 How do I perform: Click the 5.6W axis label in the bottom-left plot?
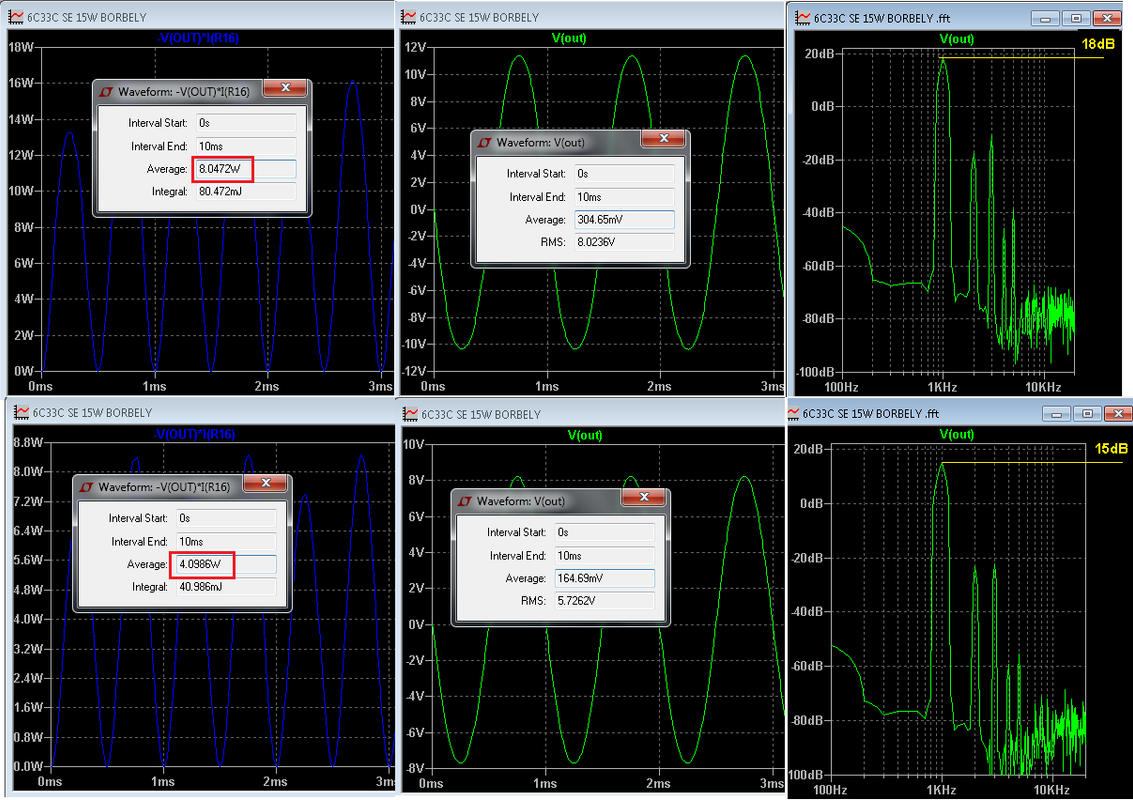point(28,560)
